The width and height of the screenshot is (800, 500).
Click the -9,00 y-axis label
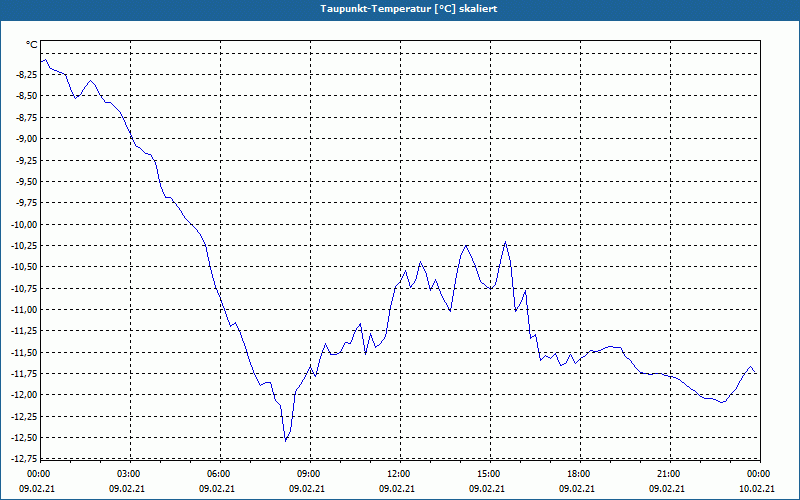pyautogui.click(x=28, y=139)
